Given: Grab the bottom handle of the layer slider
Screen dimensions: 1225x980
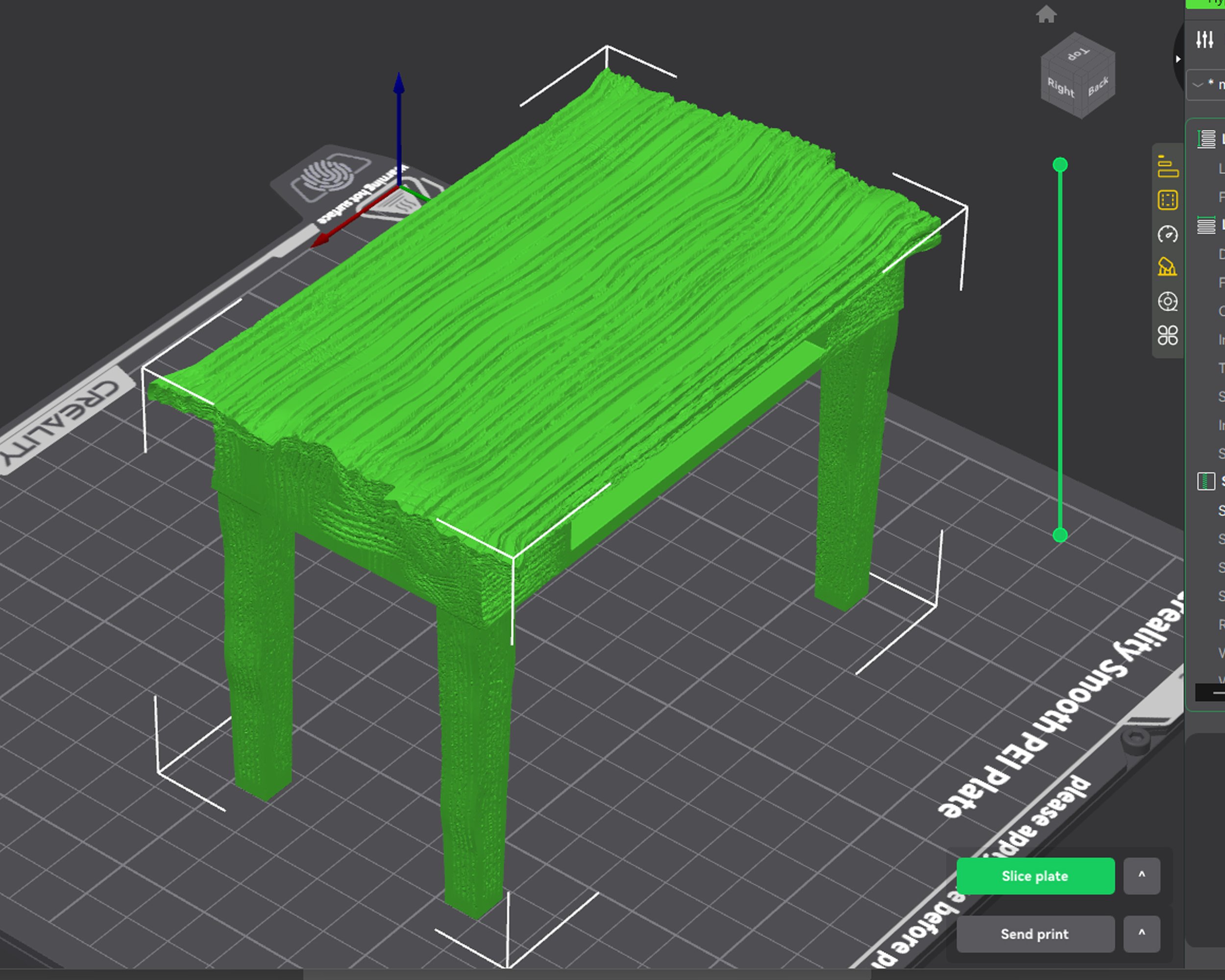Looking at the screenshot, I should 1060,535.
